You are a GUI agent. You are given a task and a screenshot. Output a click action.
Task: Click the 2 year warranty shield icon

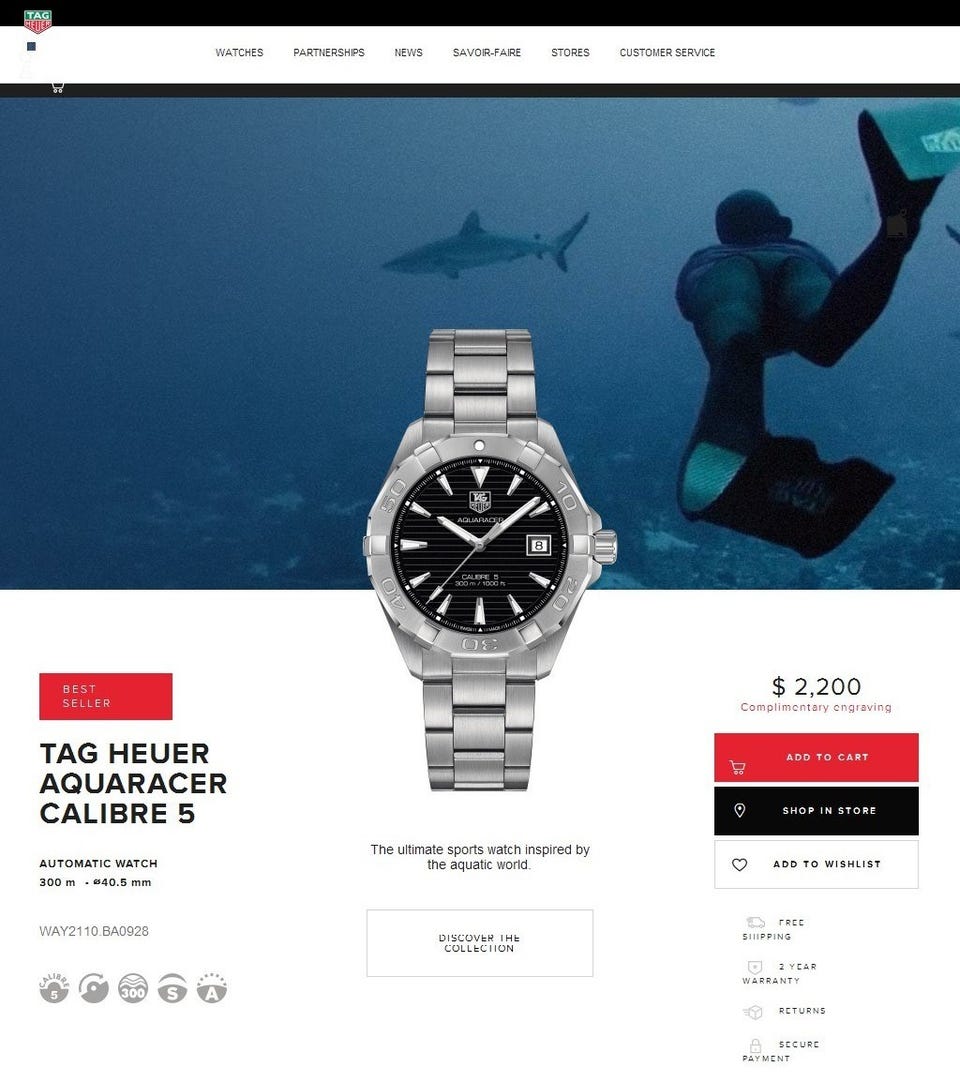pyautogui.click(x=755, y=967)
